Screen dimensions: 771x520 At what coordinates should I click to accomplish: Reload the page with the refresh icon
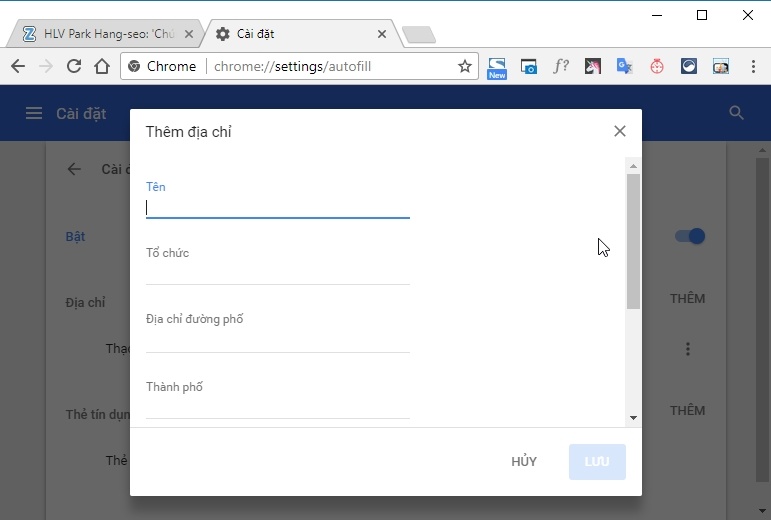point(74,66)
